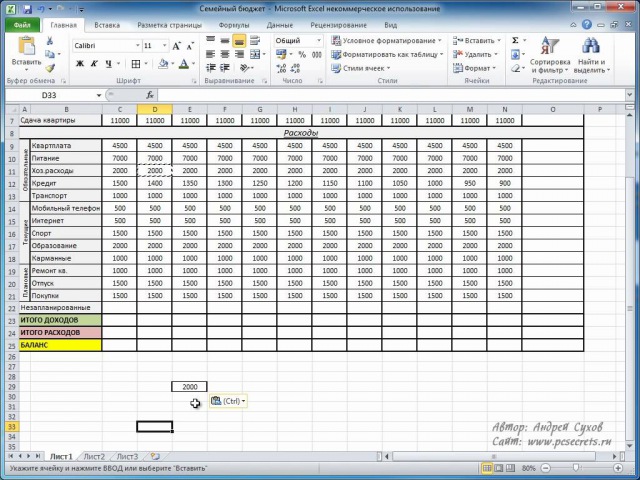Click the fill color paint bucket icon
640x480 pixels.
(163, 64)
